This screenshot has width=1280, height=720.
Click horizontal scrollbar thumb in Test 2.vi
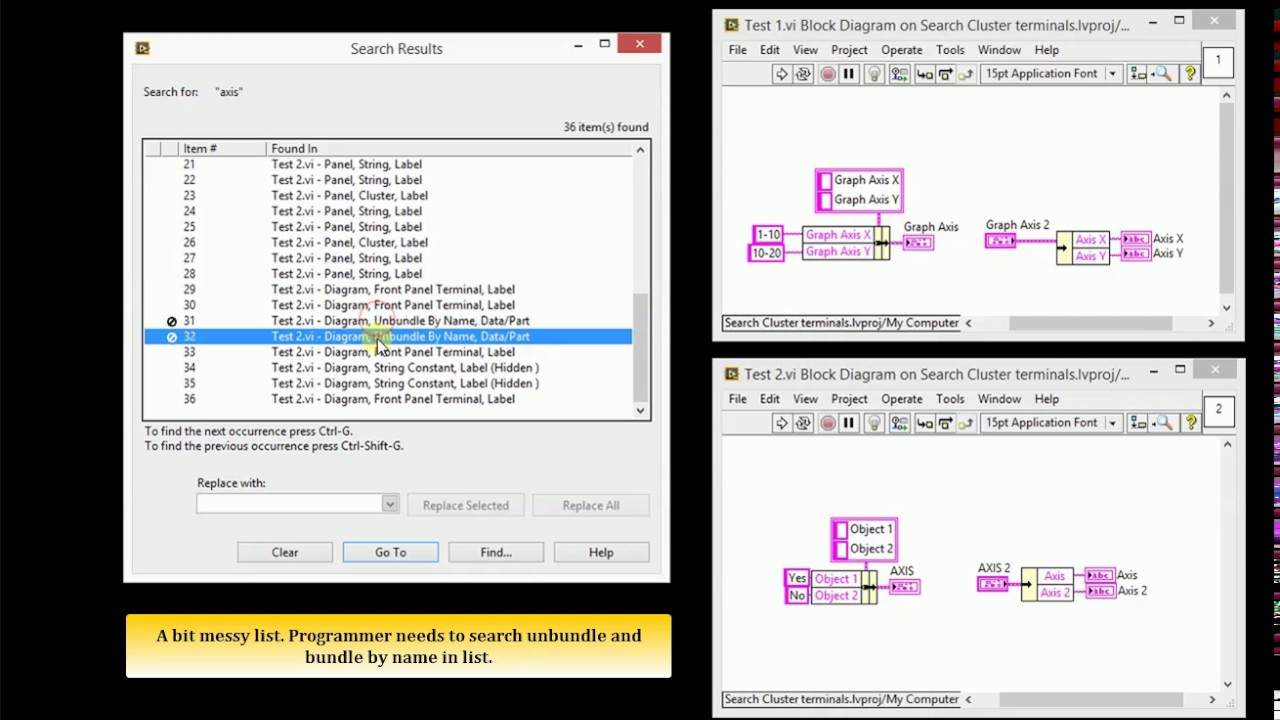point(1092,699)
